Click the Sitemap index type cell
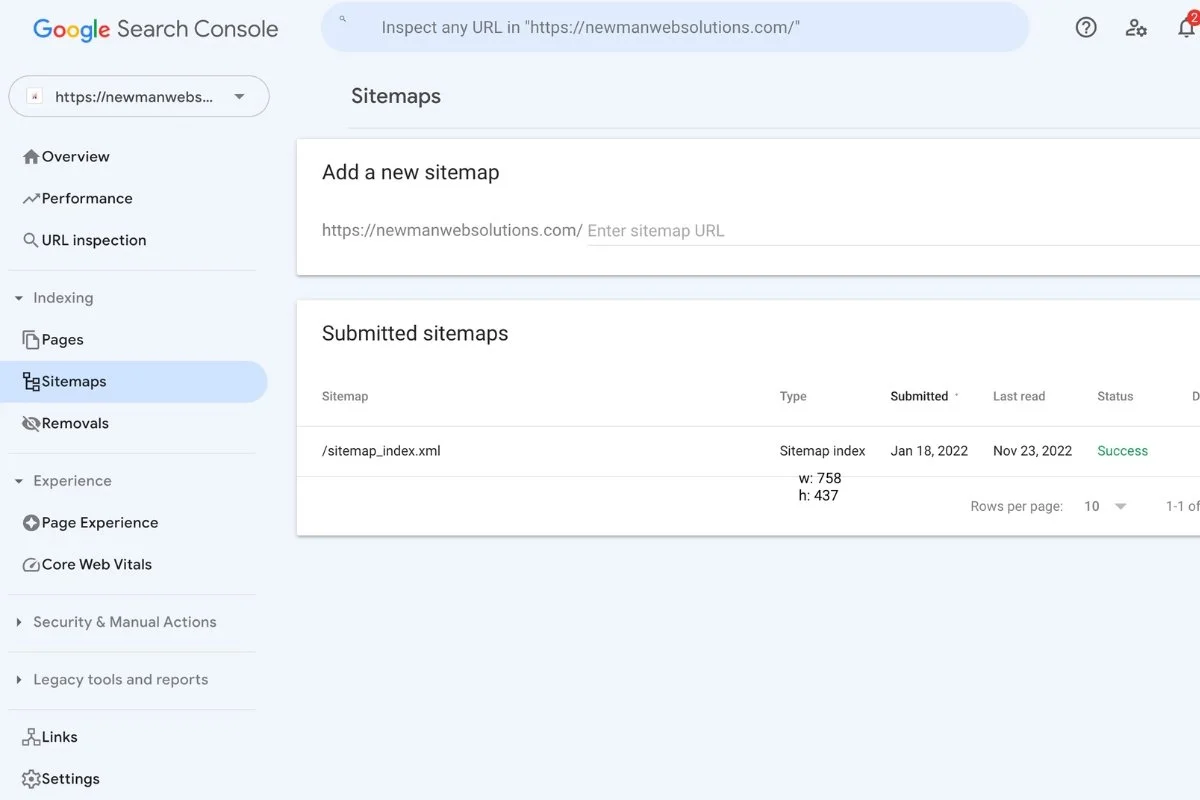Viewport: 1200px width, 800px height. pos(823,451)
